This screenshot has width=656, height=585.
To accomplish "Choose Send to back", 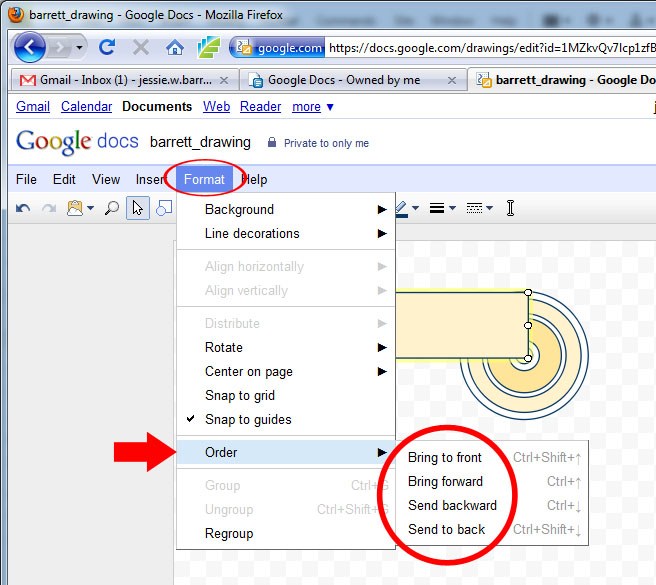I will pos(492,529).
